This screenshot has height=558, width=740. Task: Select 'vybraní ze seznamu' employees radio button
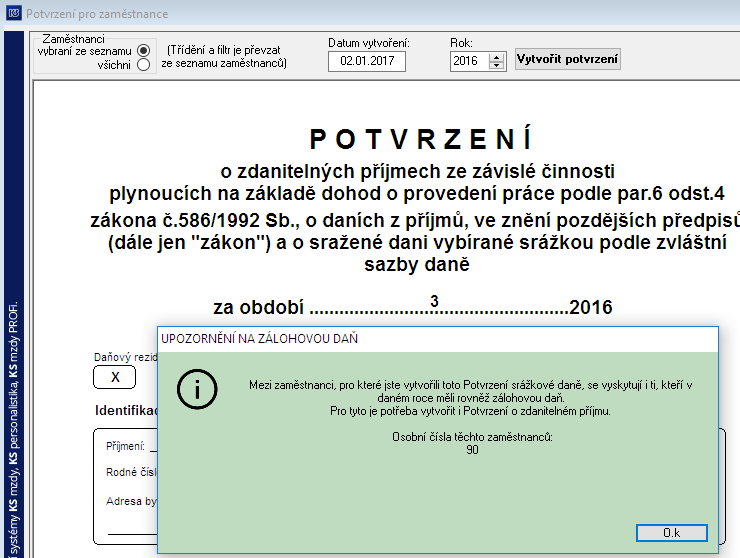tap(143, 51)
